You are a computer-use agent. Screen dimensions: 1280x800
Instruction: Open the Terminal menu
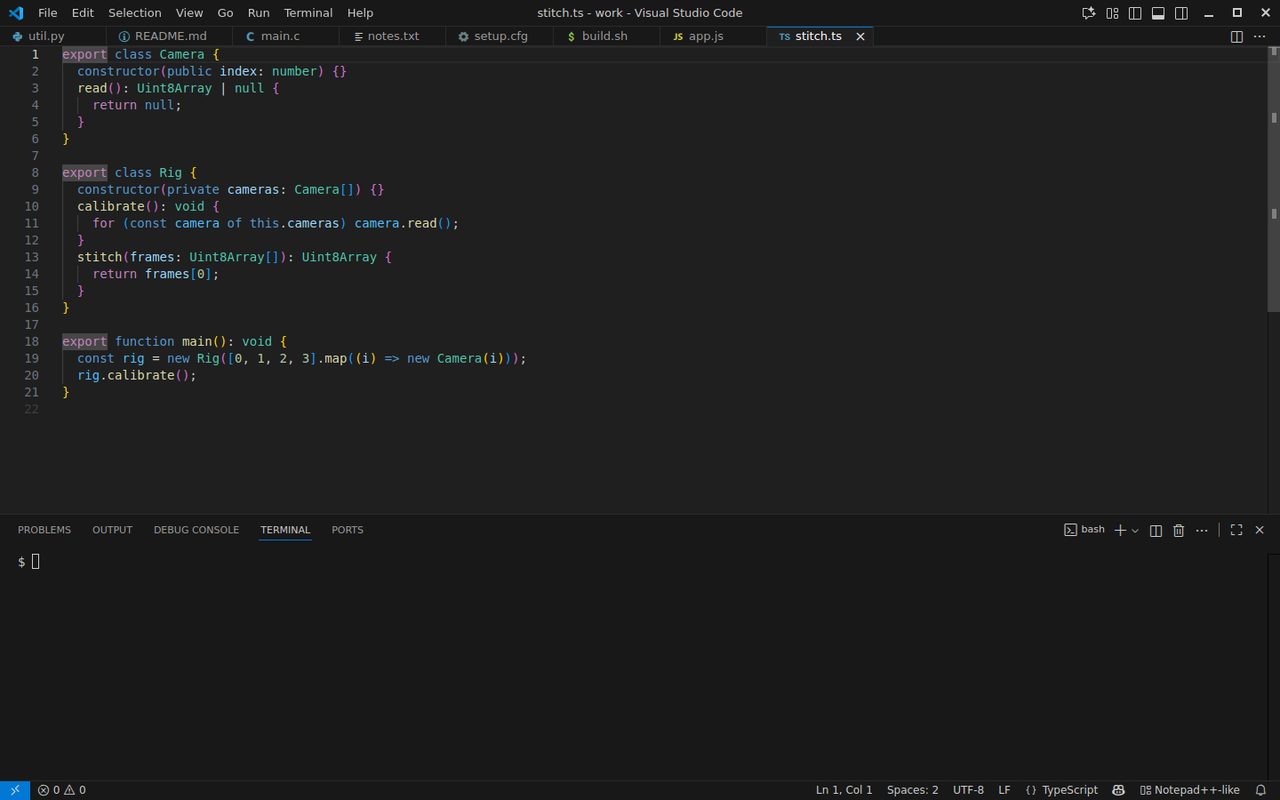tap(308, 13)
